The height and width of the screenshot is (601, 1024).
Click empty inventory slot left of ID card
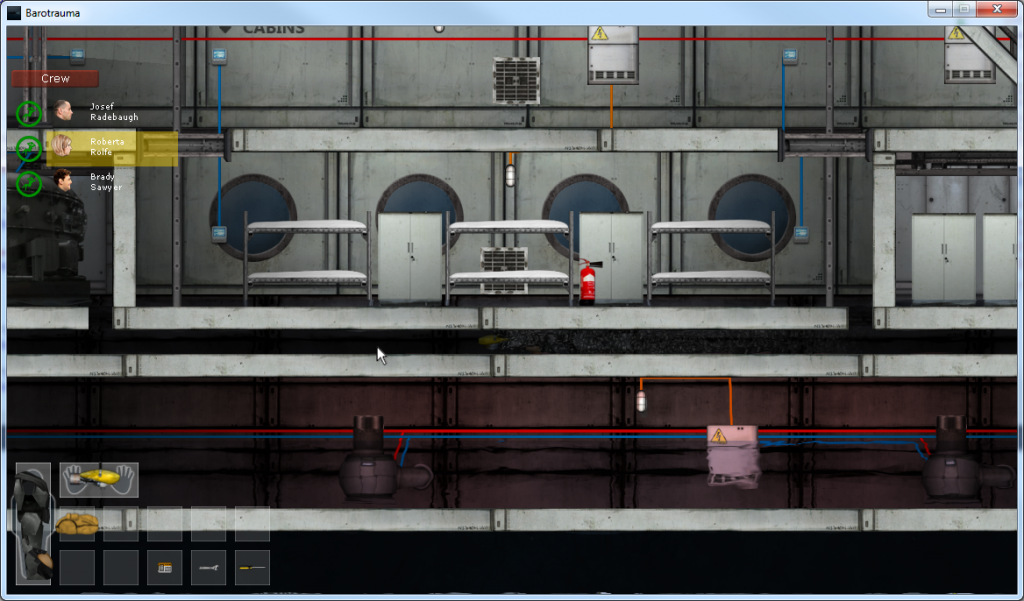pos(121,567)
